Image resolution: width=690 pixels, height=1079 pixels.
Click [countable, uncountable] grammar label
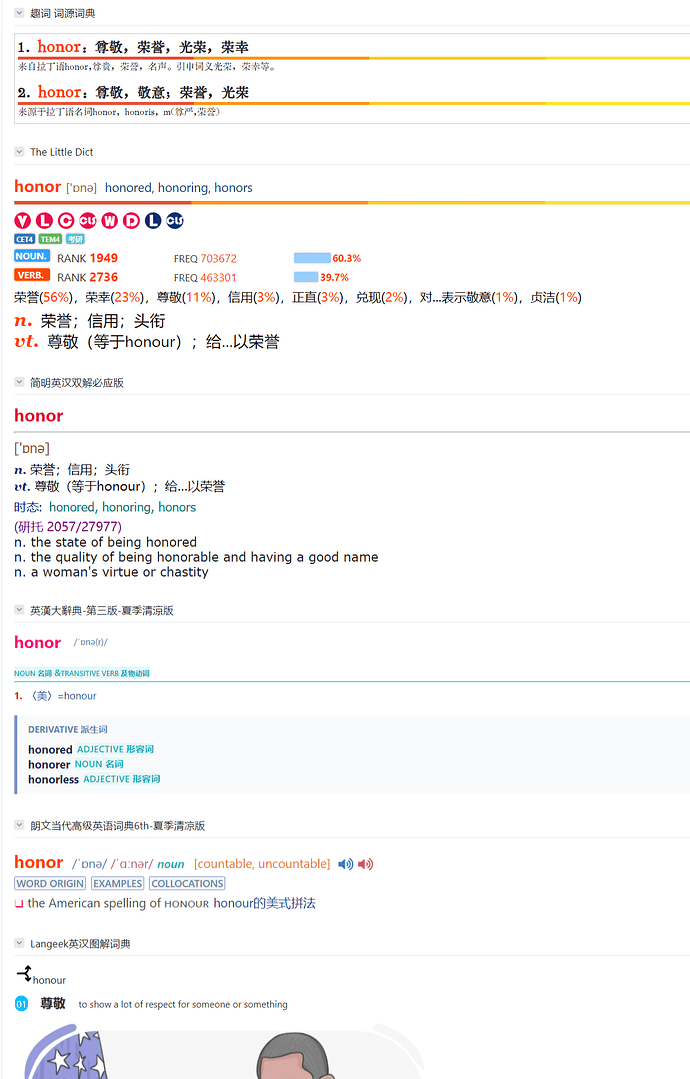tap(262, 864)
